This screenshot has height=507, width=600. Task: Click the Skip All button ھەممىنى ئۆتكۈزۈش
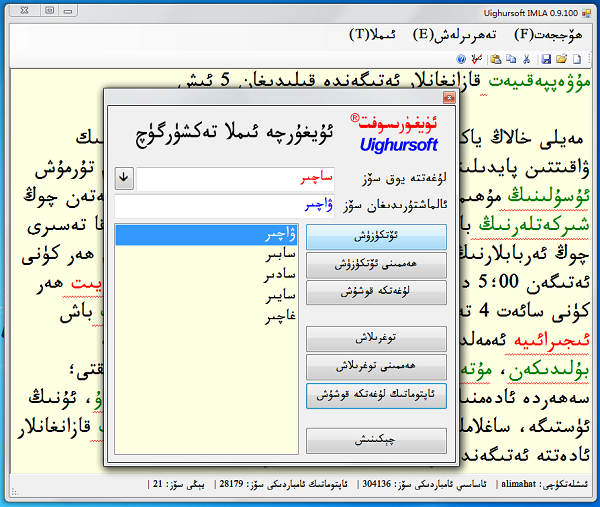[376, 265]
